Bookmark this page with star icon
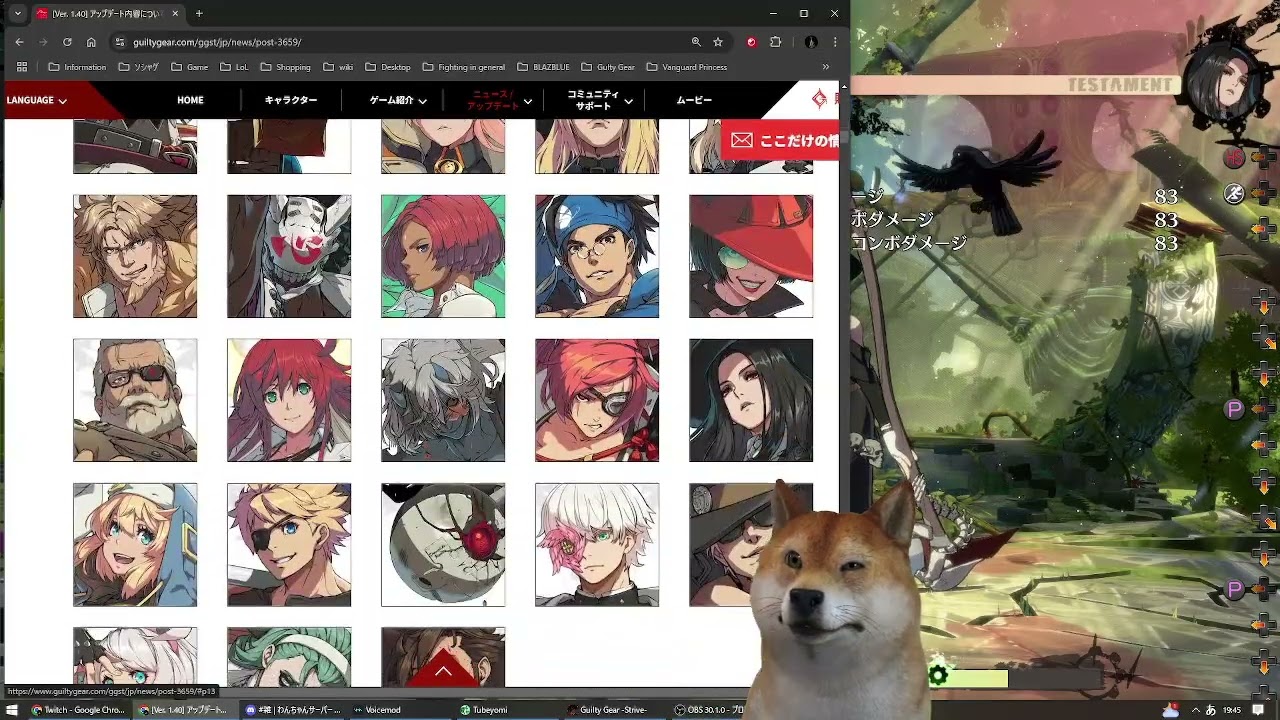Image resolution: width=1280 pixels, height=720 pixels. tap(718, 42)
